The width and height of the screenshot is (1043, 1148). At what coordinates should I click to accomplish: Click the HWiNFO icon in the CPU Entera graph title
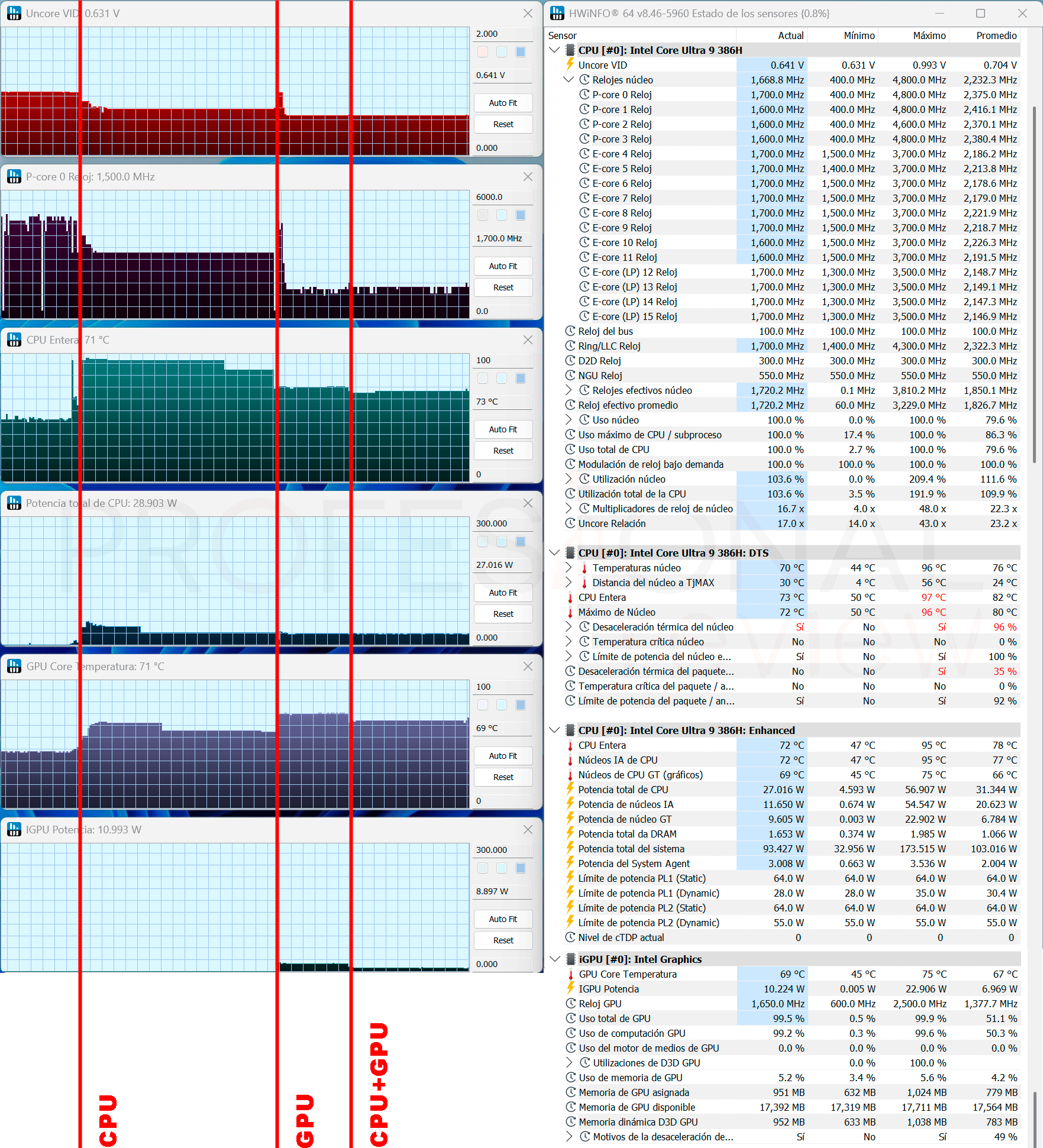pos(14,339)
